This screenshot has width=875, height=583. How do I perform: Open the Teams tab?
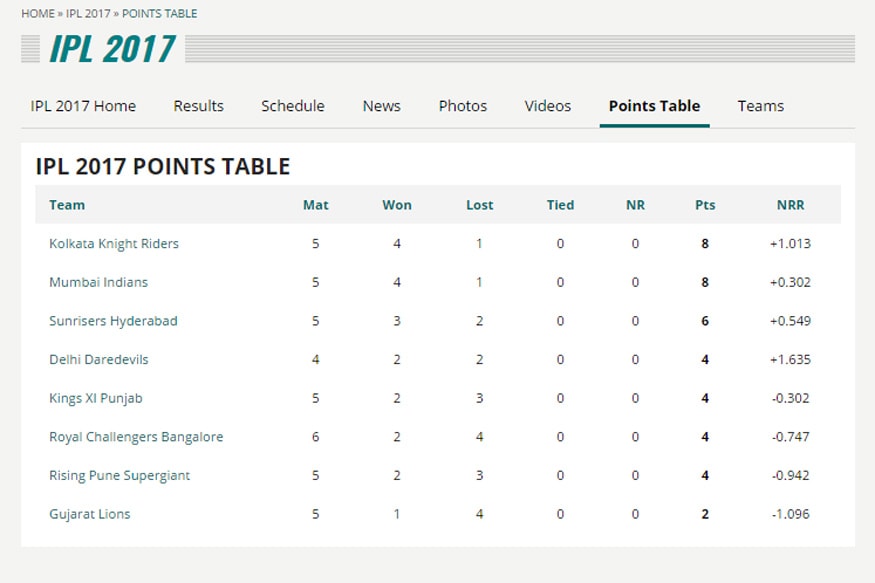[x=761, y=106]
